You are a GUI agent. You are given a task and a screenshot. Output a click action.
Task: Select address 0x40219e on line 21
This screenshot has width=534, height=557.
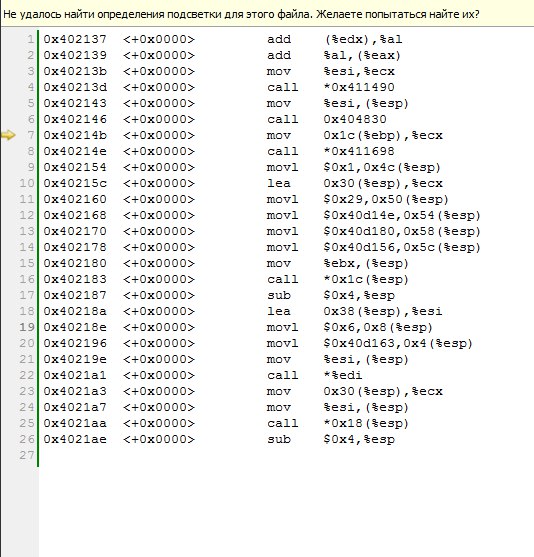[75, 359]
